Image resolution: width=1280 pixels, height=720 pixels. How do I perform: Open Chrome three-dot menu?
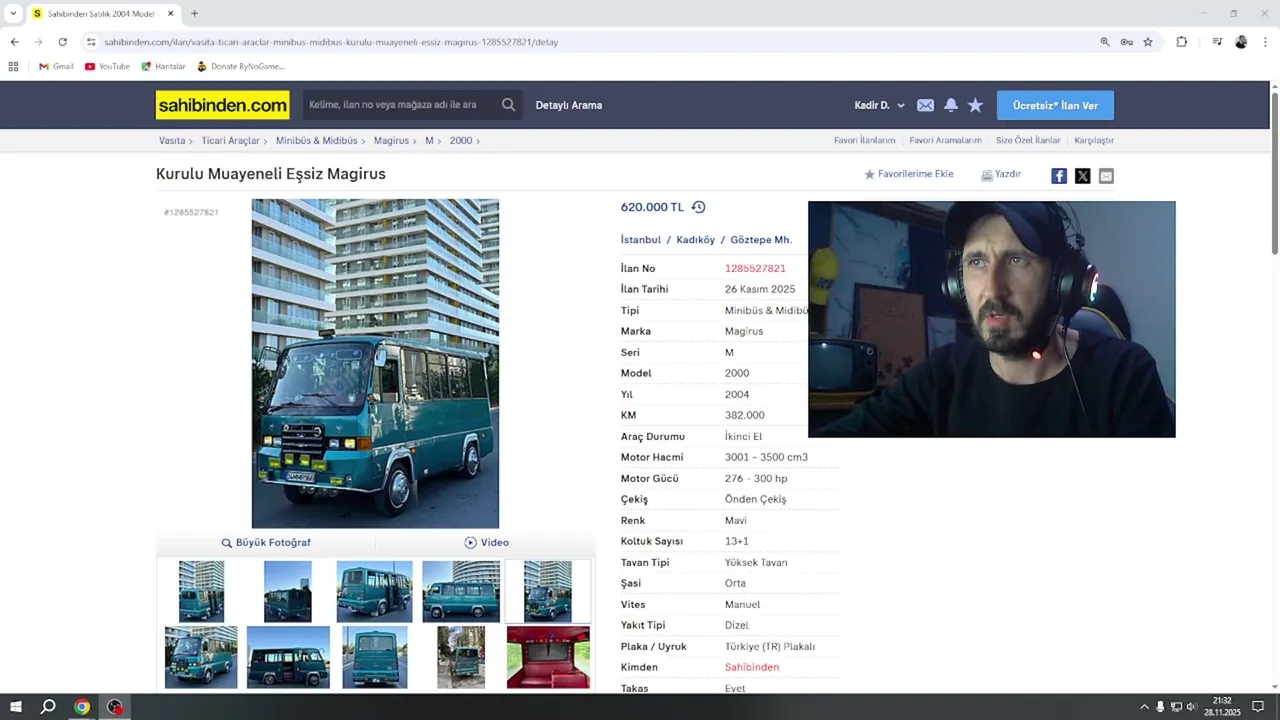1265,42
